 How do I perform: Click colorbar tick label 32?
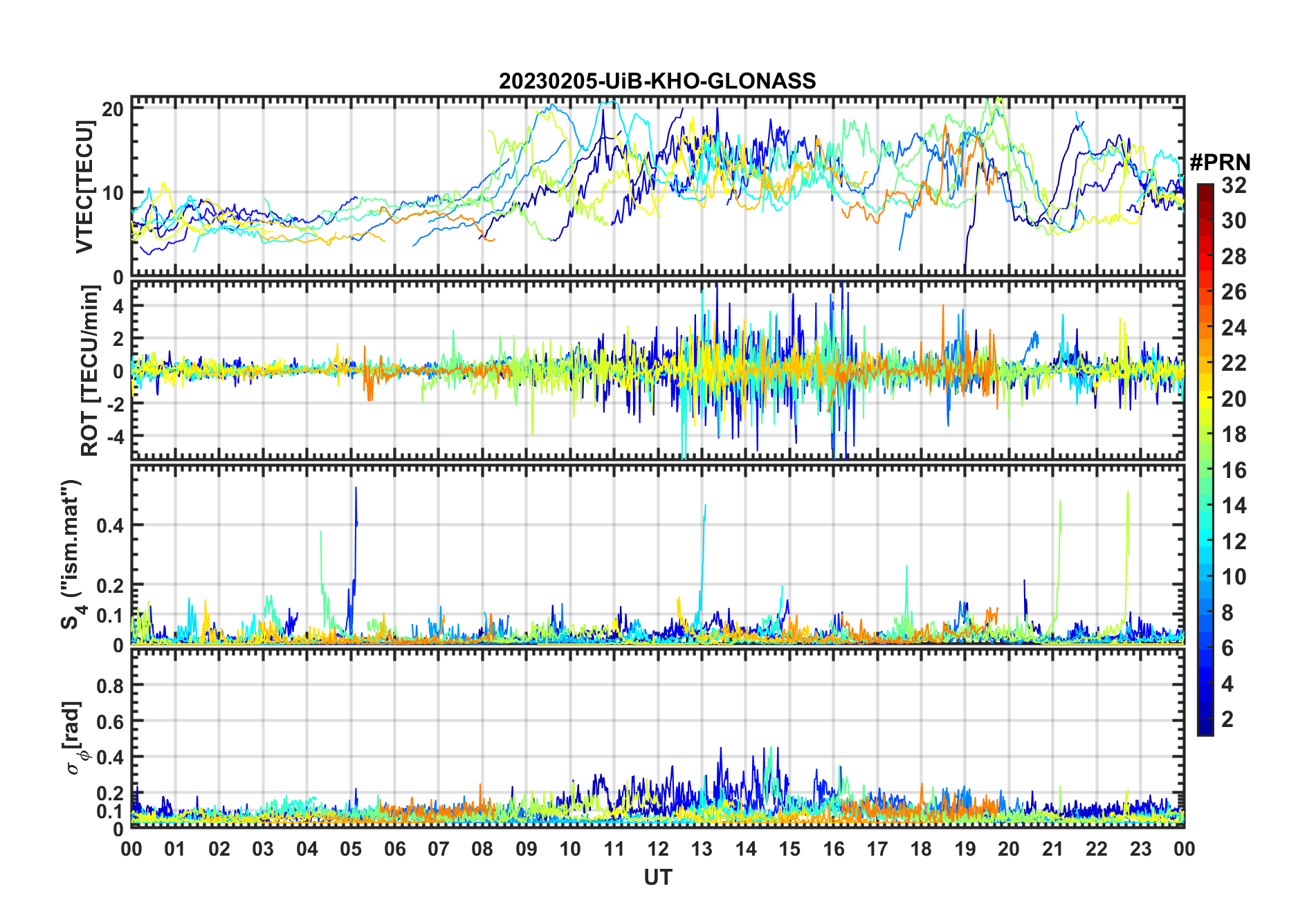(x=1234, y=185)
